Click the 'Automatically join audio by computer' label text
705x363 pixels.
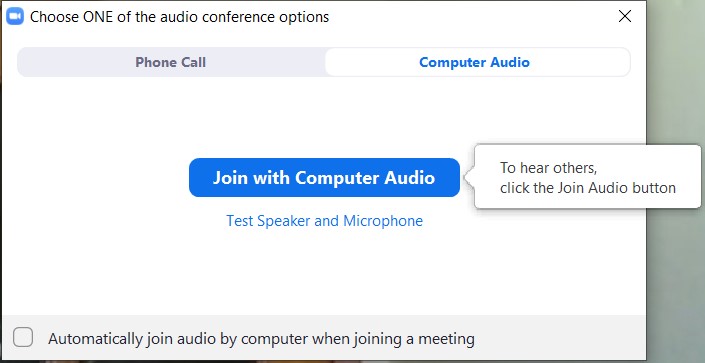tap(261, 338)
